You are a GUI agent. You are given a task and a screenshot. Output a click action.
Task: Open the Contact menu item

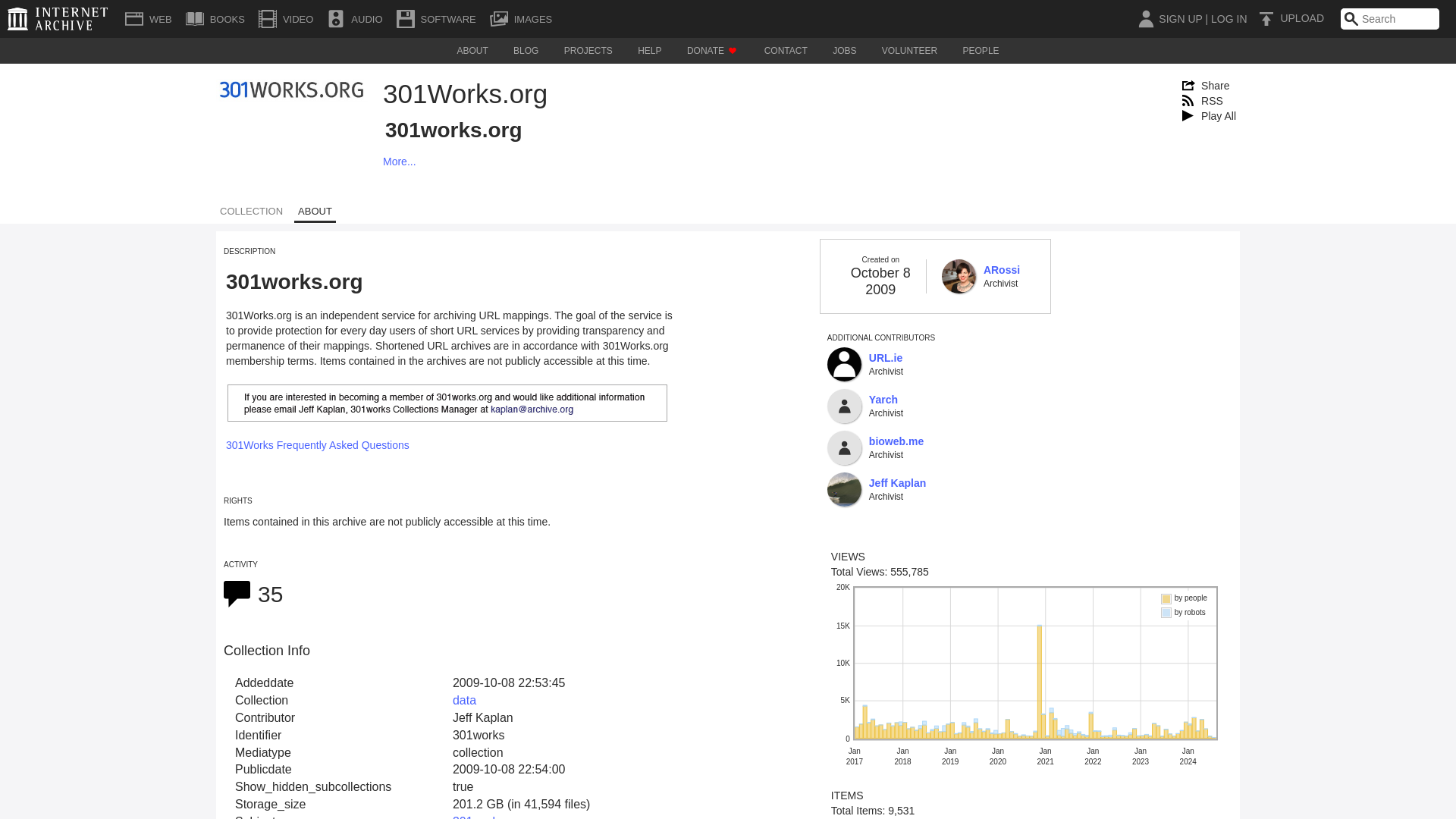click(786, 51)
